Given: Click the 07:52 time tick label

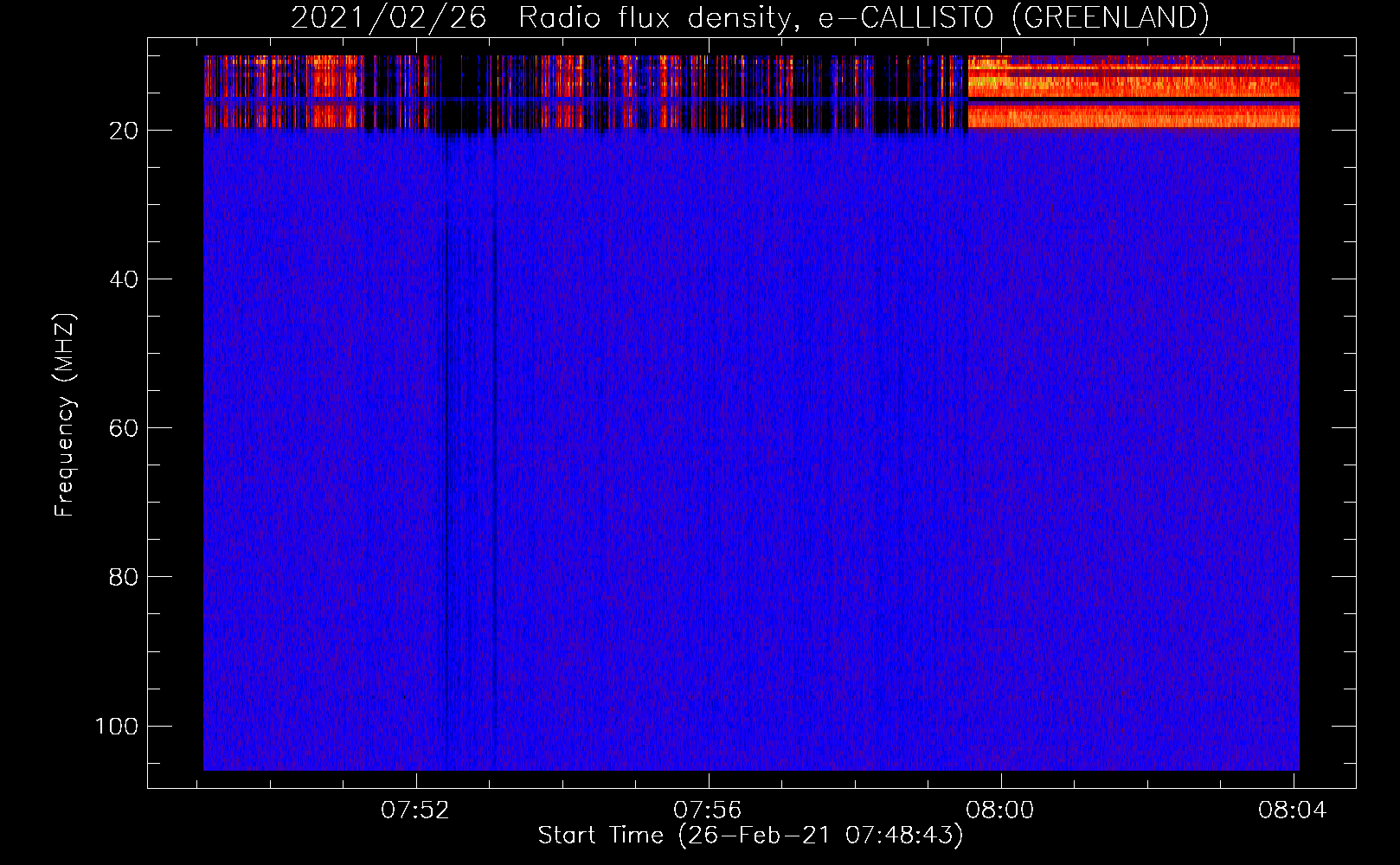Looking at the screenshot, I should coord(415,811).
